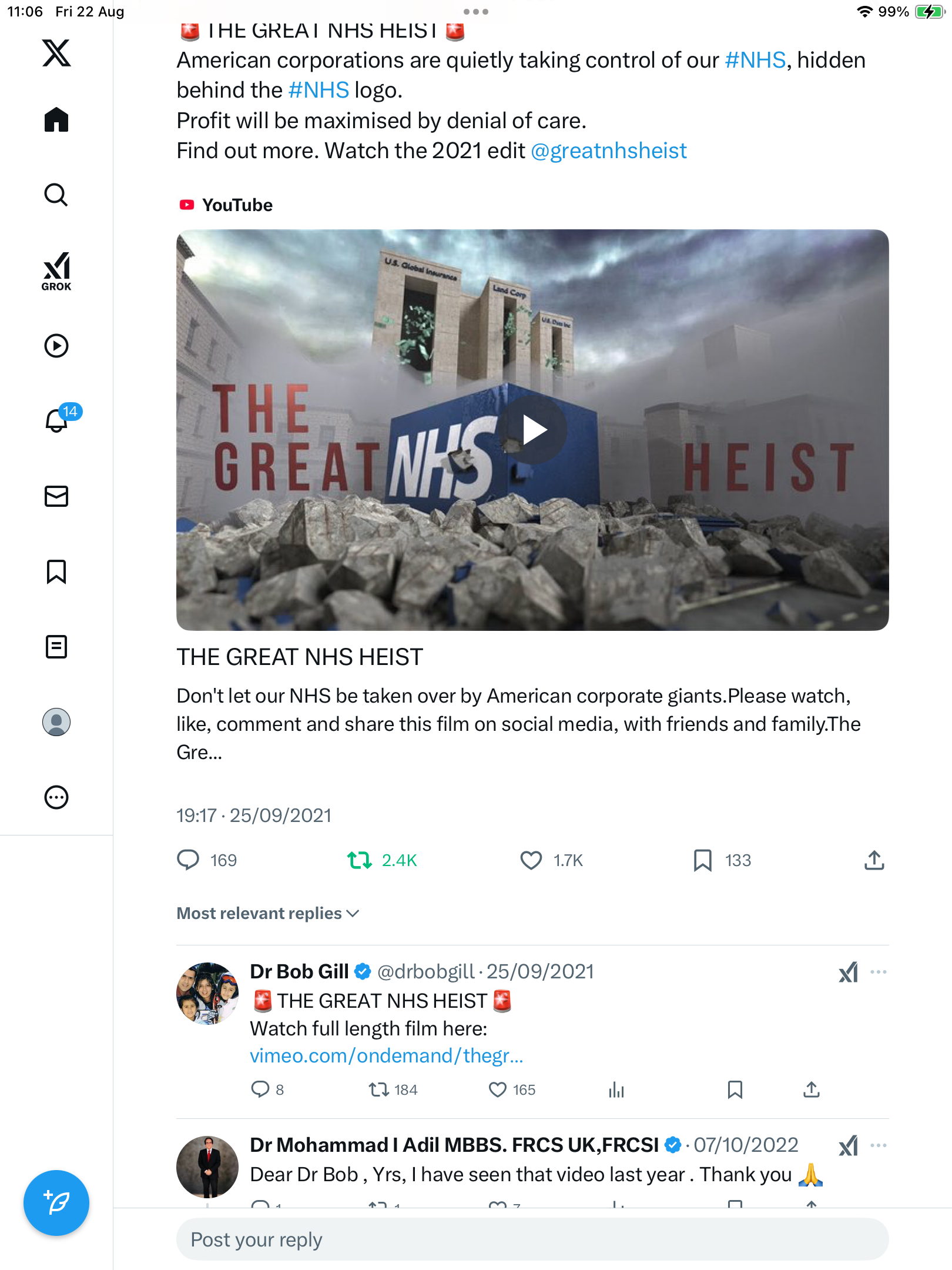Toggle repost on the main post
This screenshot has height=1270, width=952.
click(x=360, y=860)
